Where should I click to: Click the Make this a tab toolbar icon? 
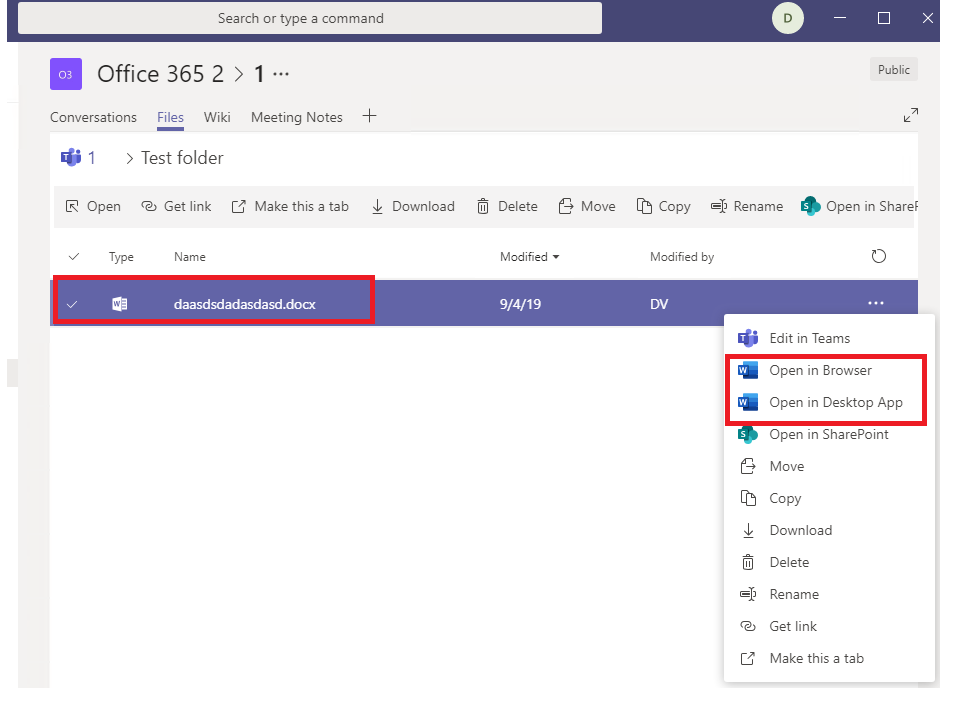[239, 206]
